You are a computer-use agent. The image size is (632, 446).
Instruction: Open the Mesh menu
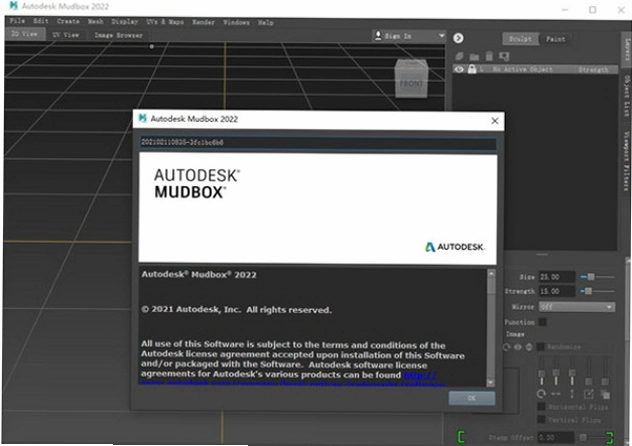point(96,21)
